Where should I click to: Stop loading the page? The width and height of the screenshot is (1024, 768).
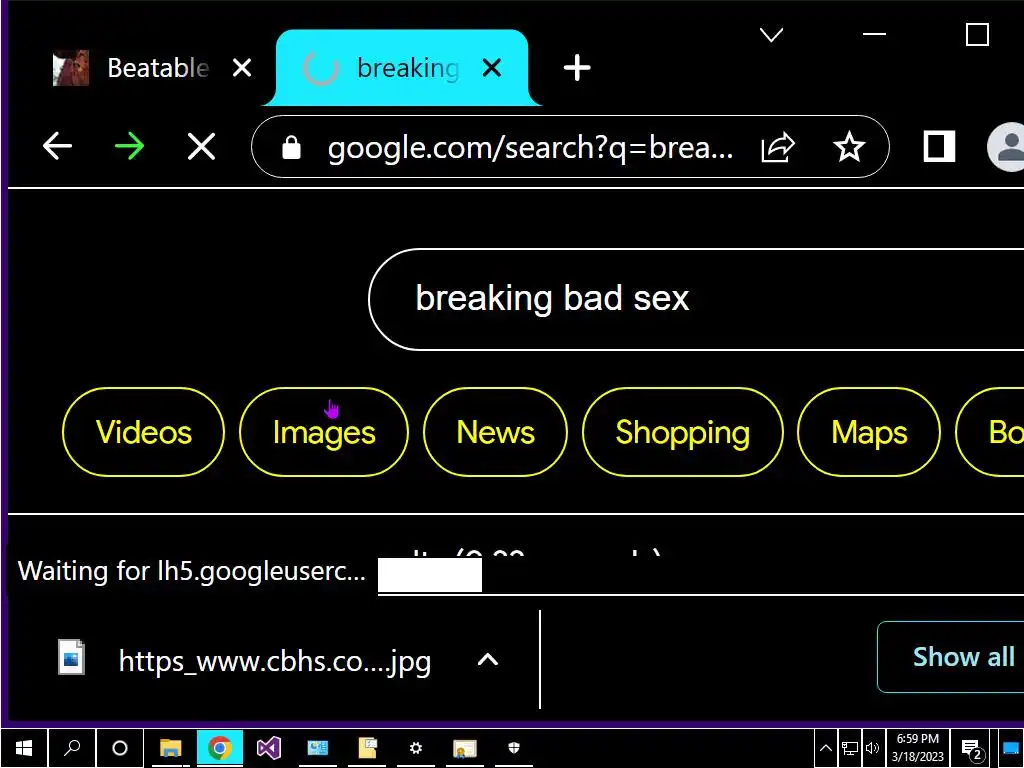click(201, 146)
